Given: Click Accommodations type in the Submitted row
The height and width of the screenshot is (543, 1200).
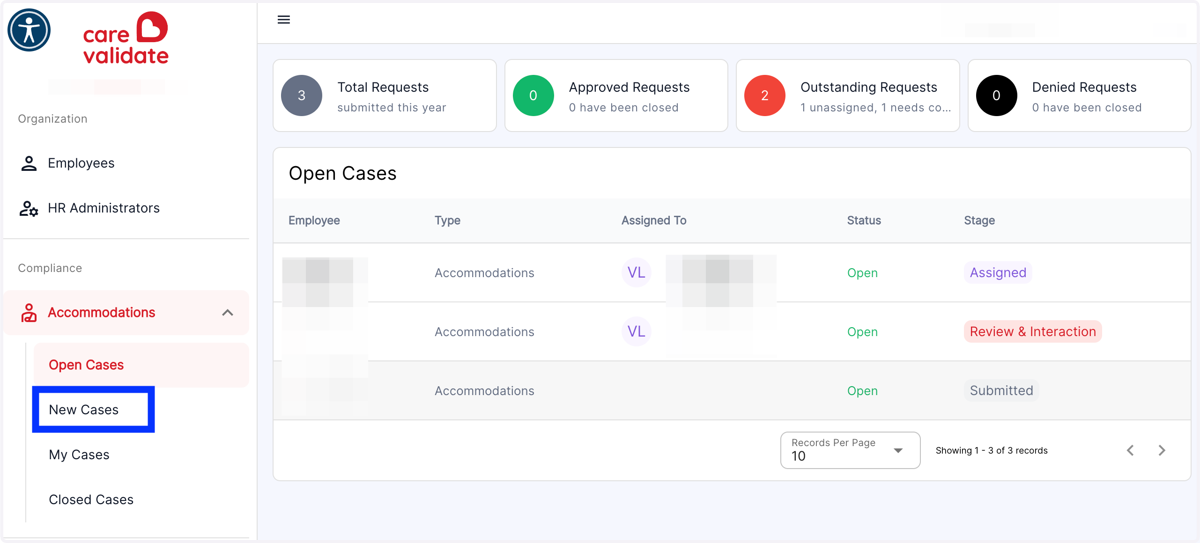Looking at the screenshot, I should [484, 391].
